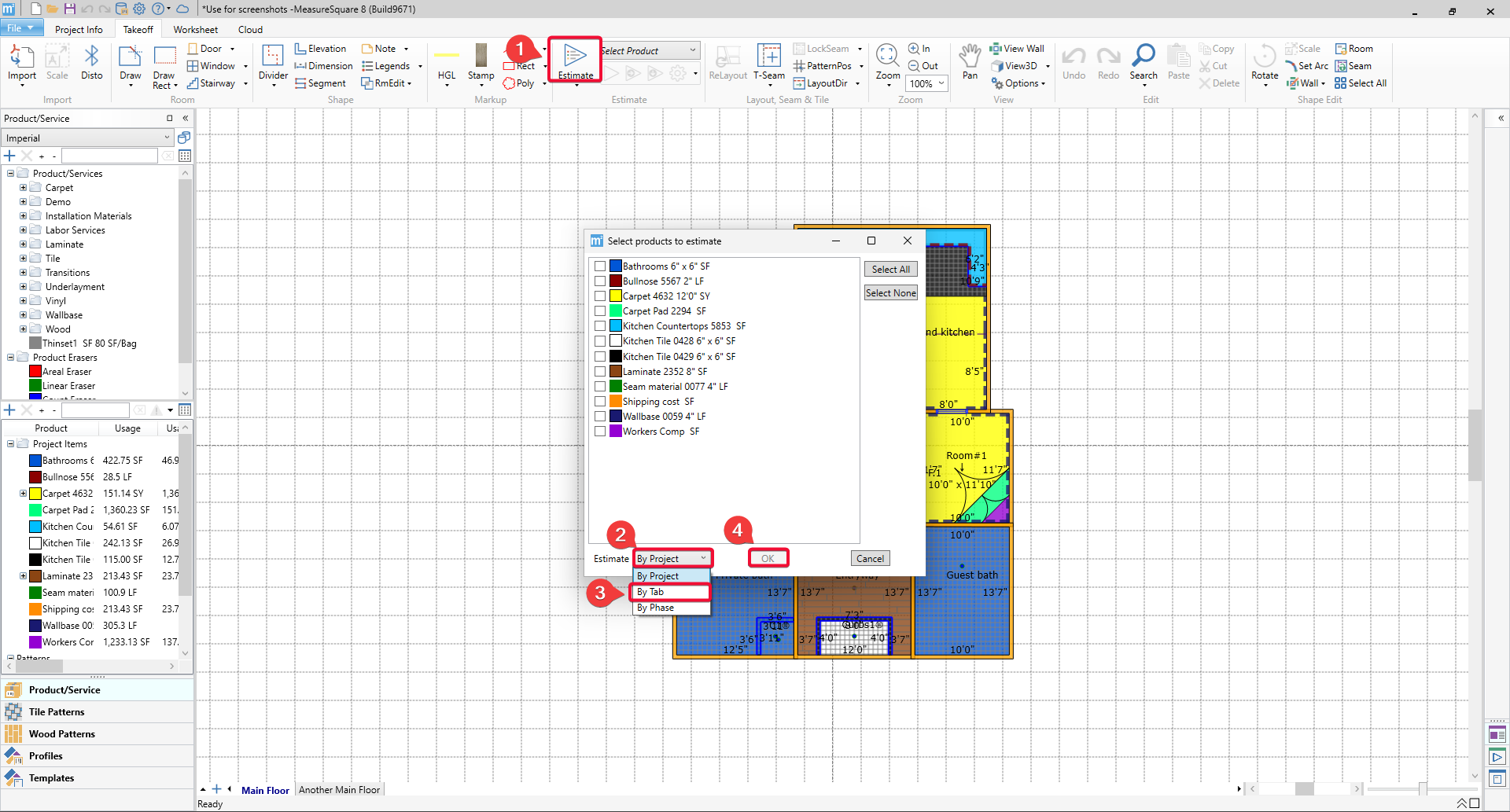Image resolution: width=1510 pixels, height=812 pixels.
Task: Click the Rotate shape tool
Action: pos(1265,63)
